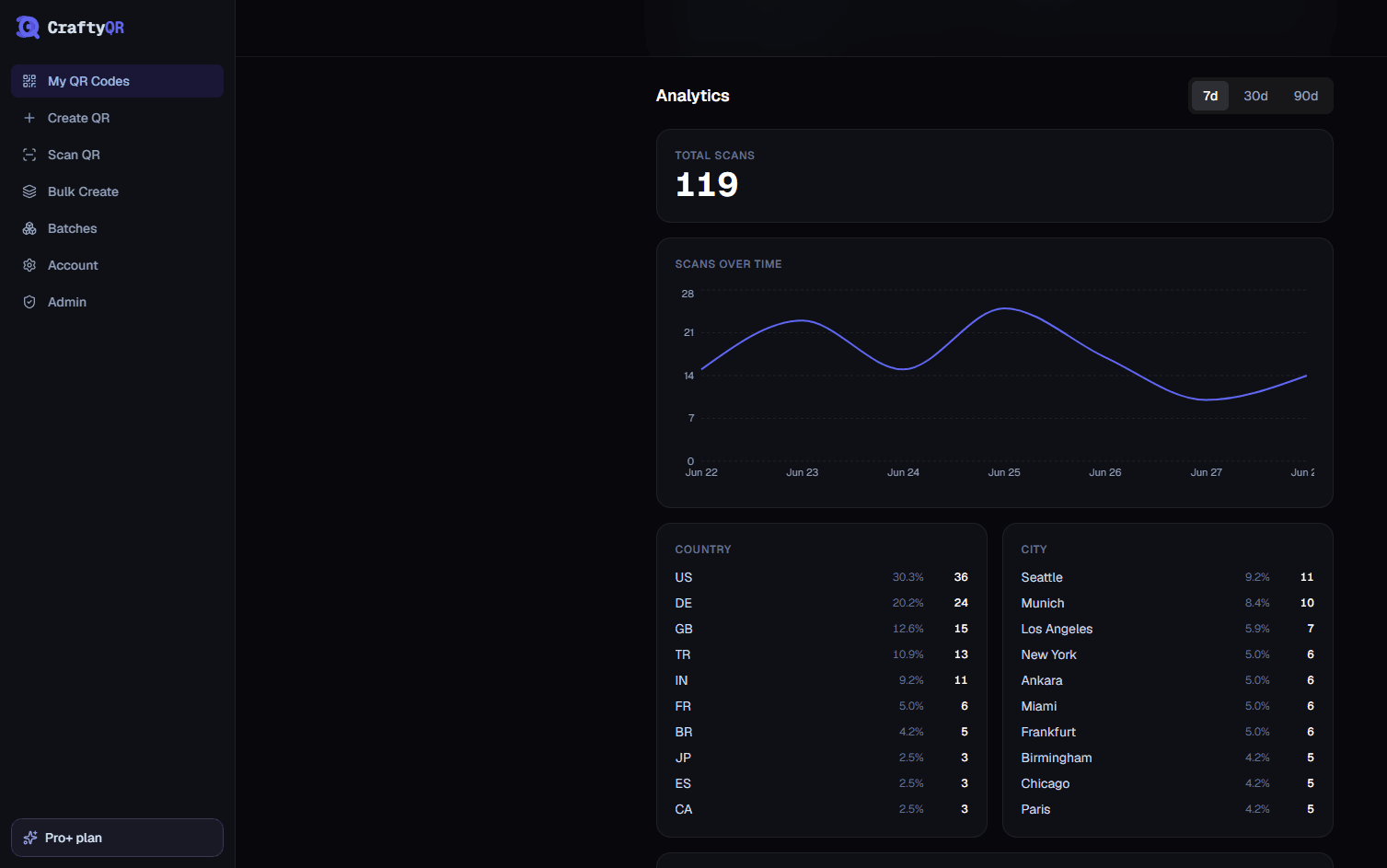Click the CA country row
Screen dimensions: 1387x868
[822, 809]
